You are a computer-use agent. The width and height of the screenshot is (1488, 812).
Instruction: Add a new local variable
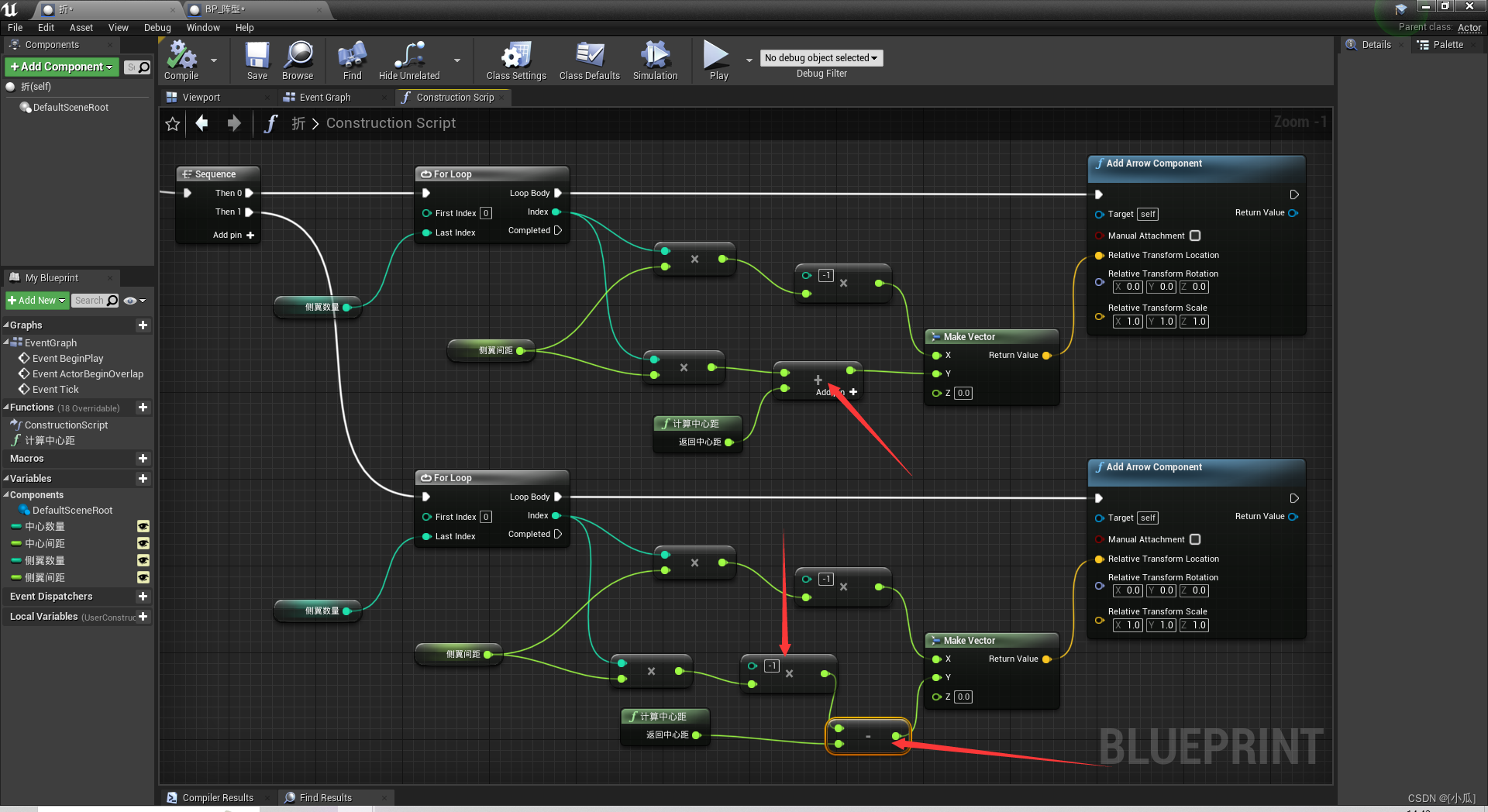pyautogui.click(x=143, y=617)
